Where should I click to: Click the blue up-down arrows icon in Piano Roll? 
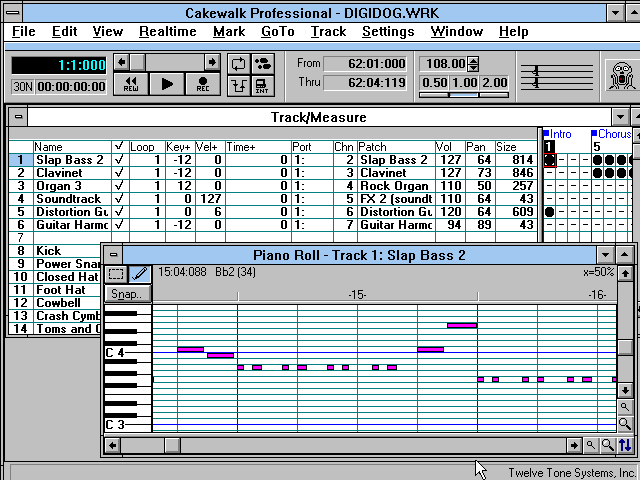(625, 445)
